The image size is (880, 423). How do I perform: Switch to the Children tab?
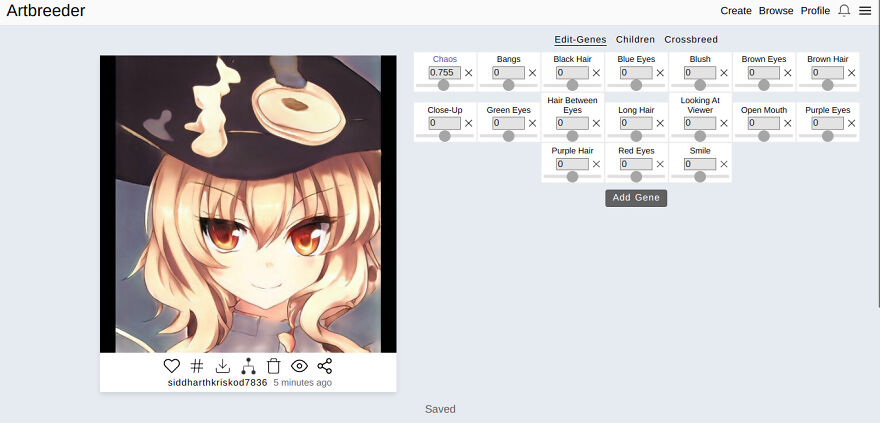click(635, 39)
